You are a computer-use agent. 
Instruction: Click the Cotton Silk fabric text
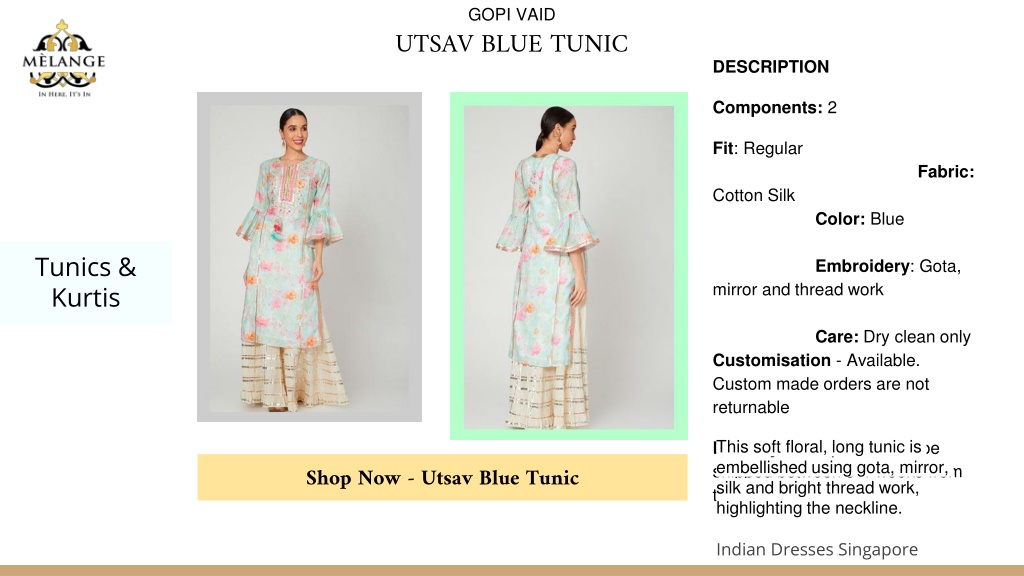(x=754, y=195)
